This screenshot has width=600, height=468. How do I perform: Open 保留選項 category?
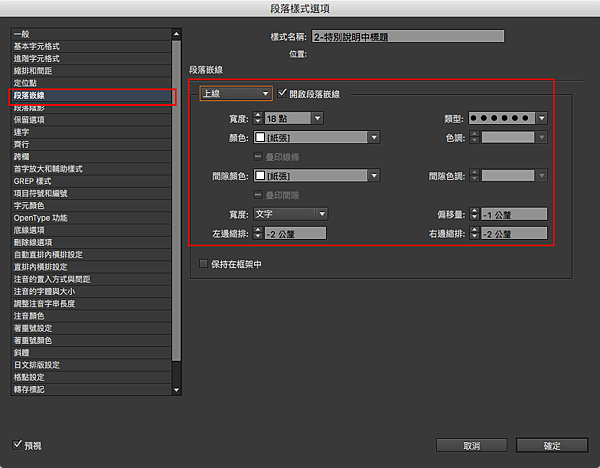click(91, 120)
